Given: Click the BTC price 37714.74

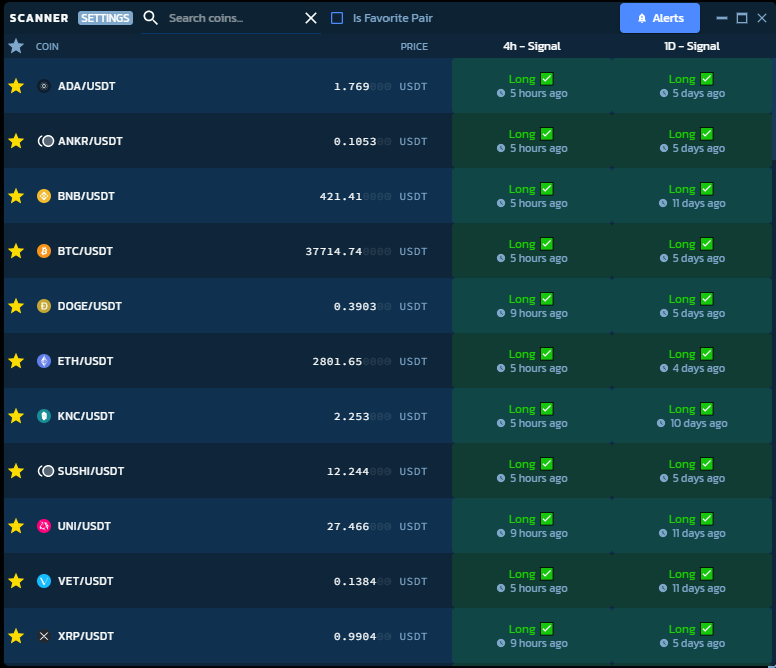Looking at the screenshot, I should click(x=334, y=251).
